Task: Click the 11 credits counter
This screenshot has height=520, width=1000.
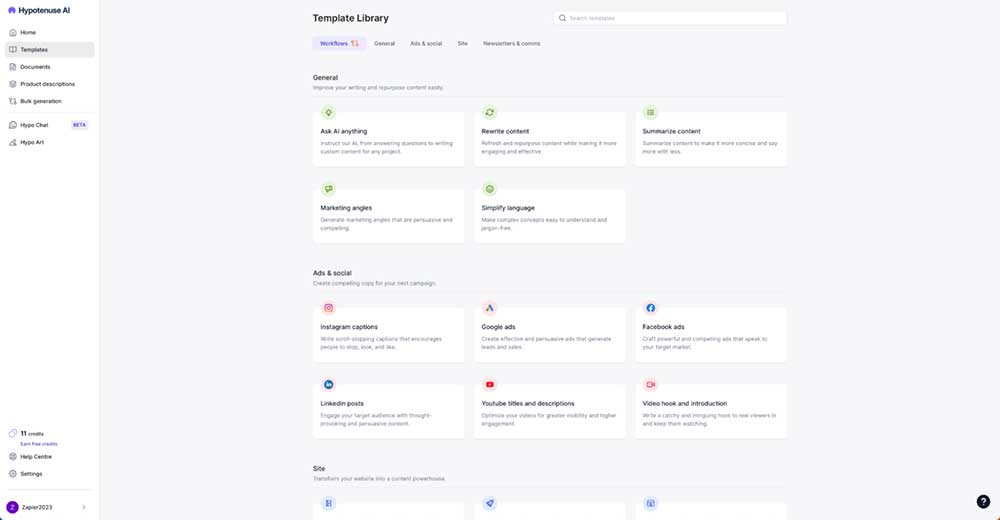Action: 32,433
